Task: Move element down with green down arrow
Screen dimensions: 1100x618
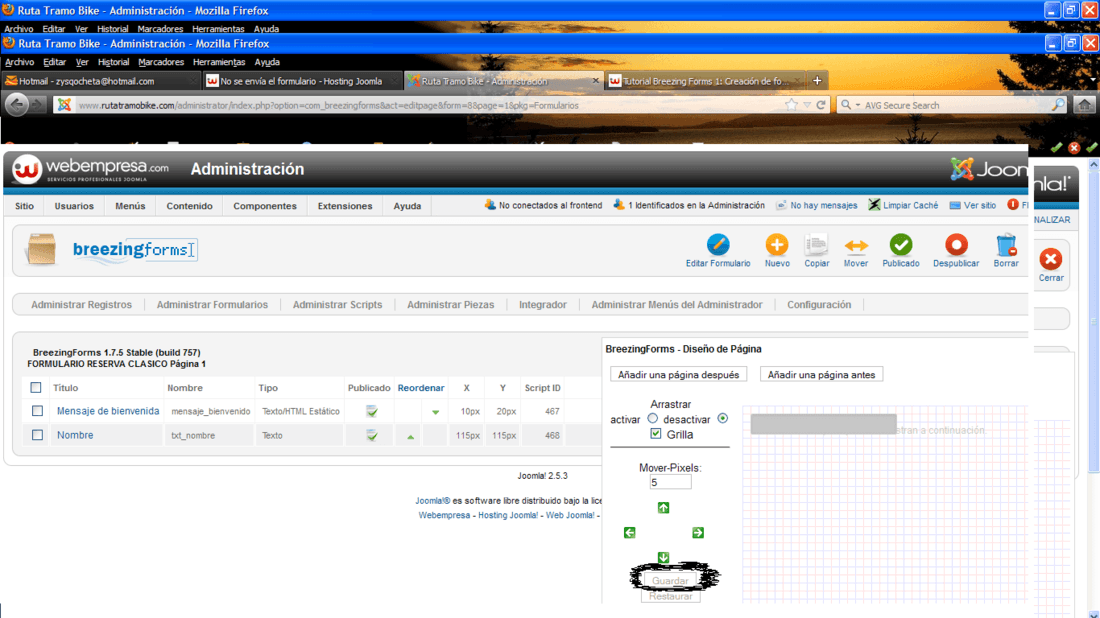Action: [x=663, y=557]
